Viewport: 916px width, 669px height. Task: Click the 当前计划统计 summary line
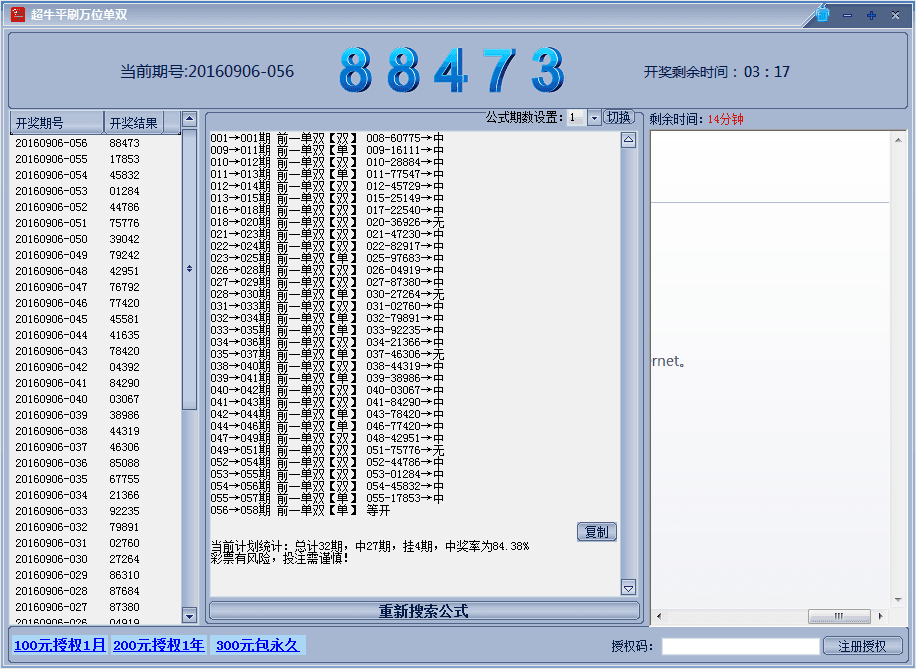point(370,546)
